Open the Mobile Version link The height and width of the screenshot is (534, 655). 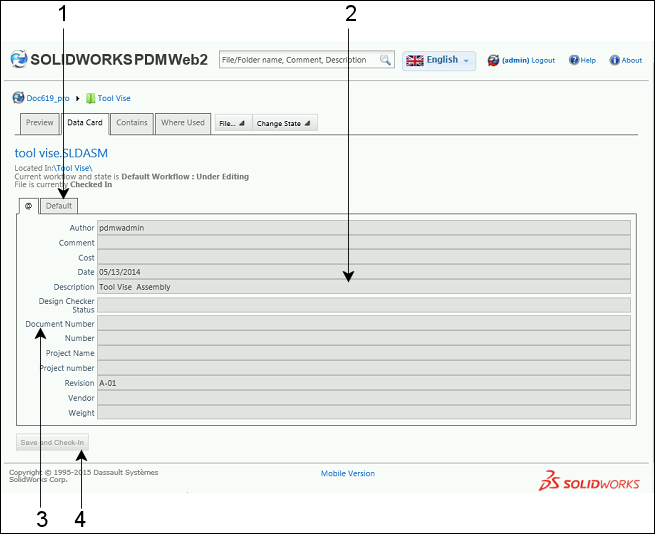coord(347,474)
